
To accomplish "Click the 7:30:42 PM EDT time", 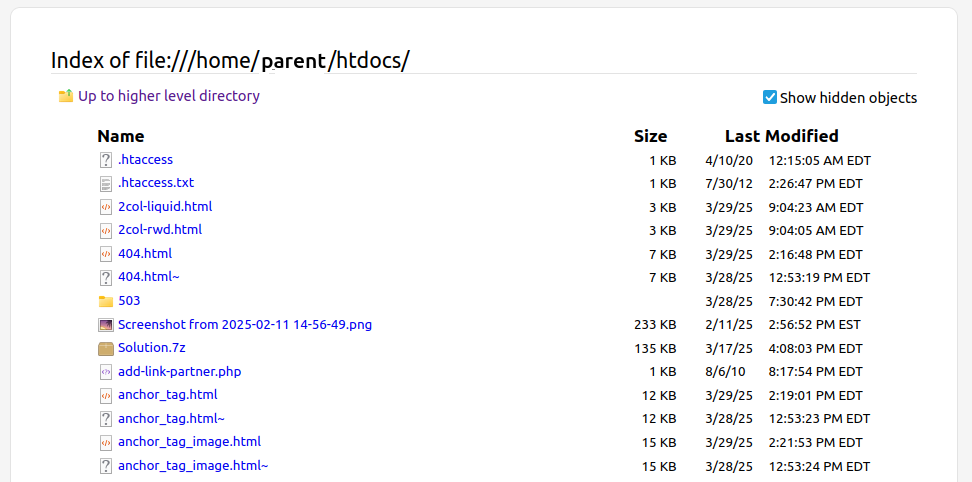I will (816, 301).
